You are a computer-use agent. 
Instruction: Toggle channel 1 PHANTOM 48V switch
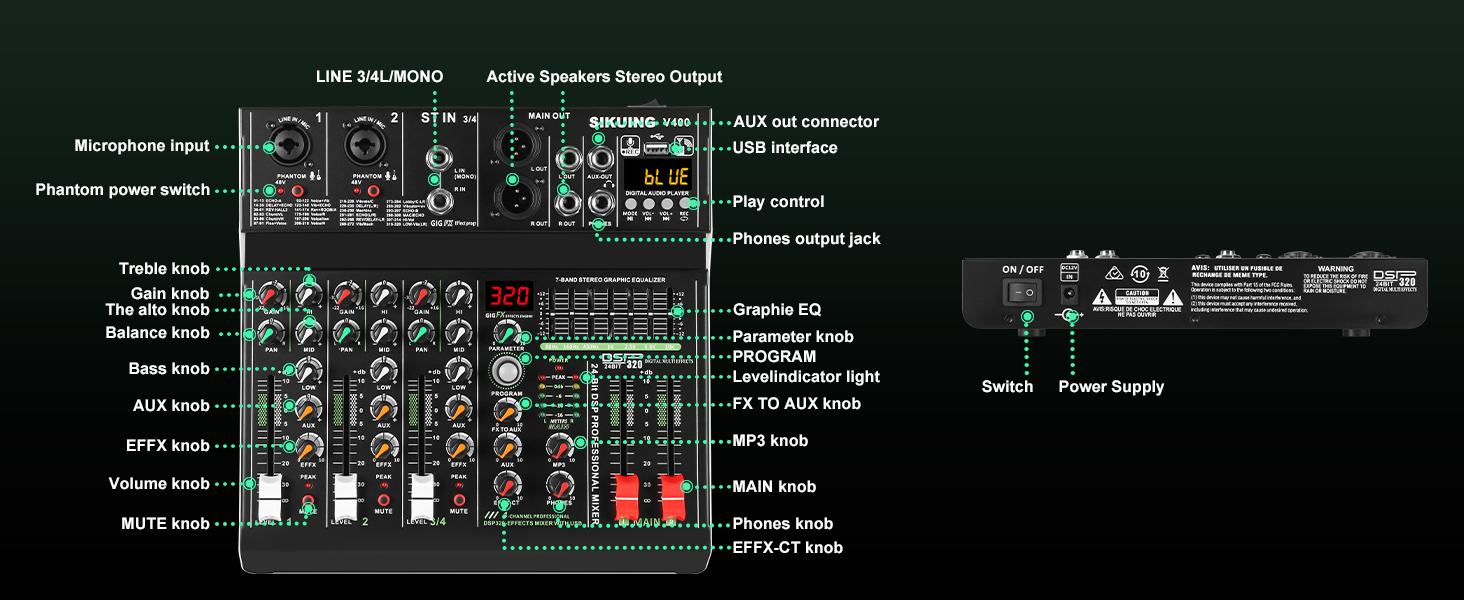click(297, 190)
